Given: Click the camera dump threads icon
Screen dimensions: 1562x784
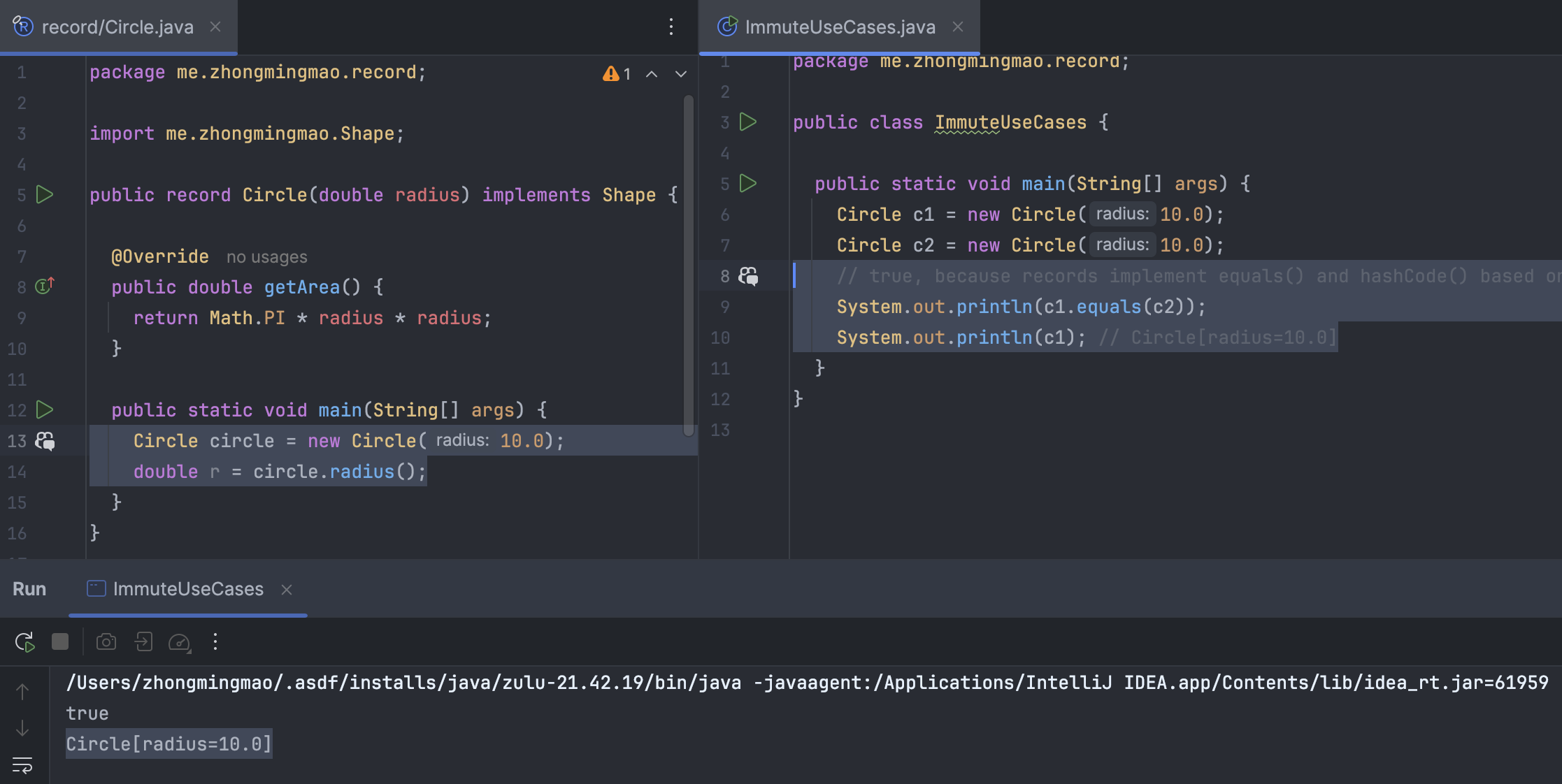Looking at the screenshot, I should [x=106, y=642].
